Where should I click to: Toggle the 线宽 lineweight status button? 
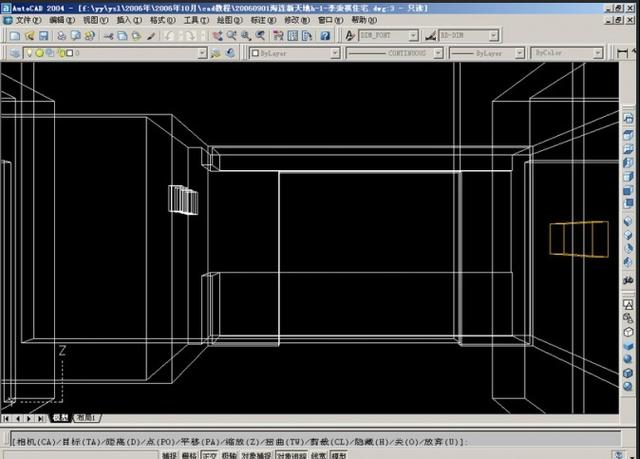point(318,455)
